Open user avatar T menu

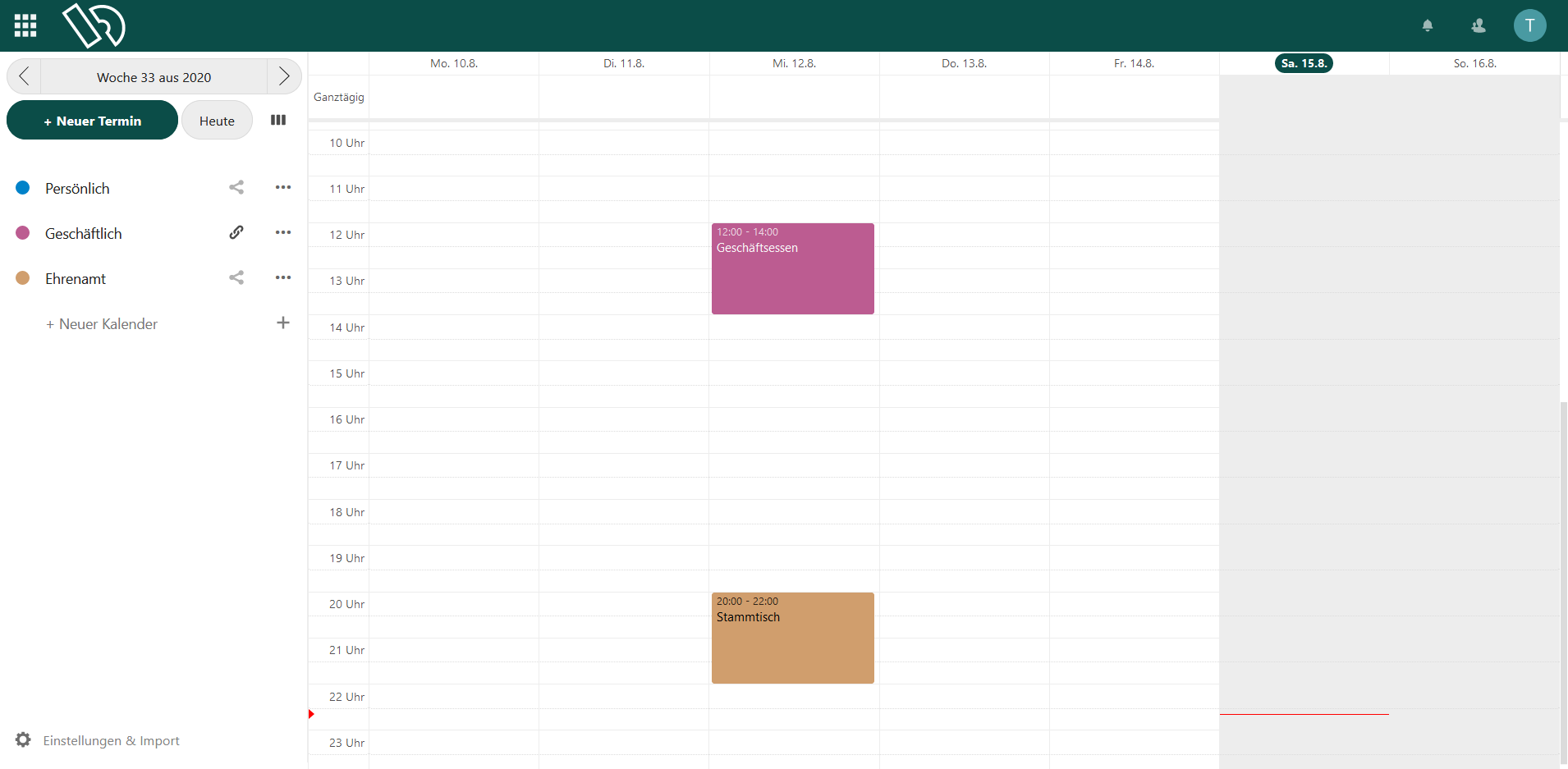[x=1529, y=25]
